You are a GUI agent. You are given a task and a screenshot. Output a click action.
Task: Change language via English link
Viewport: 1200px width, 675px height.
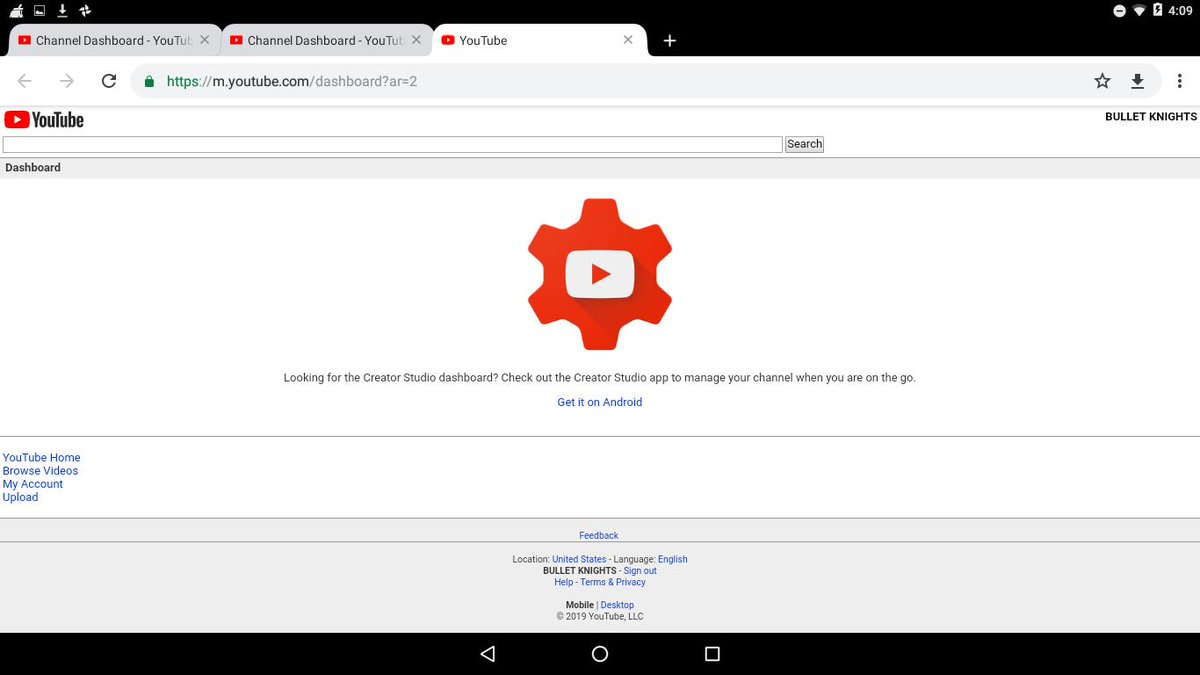point(672,559)
